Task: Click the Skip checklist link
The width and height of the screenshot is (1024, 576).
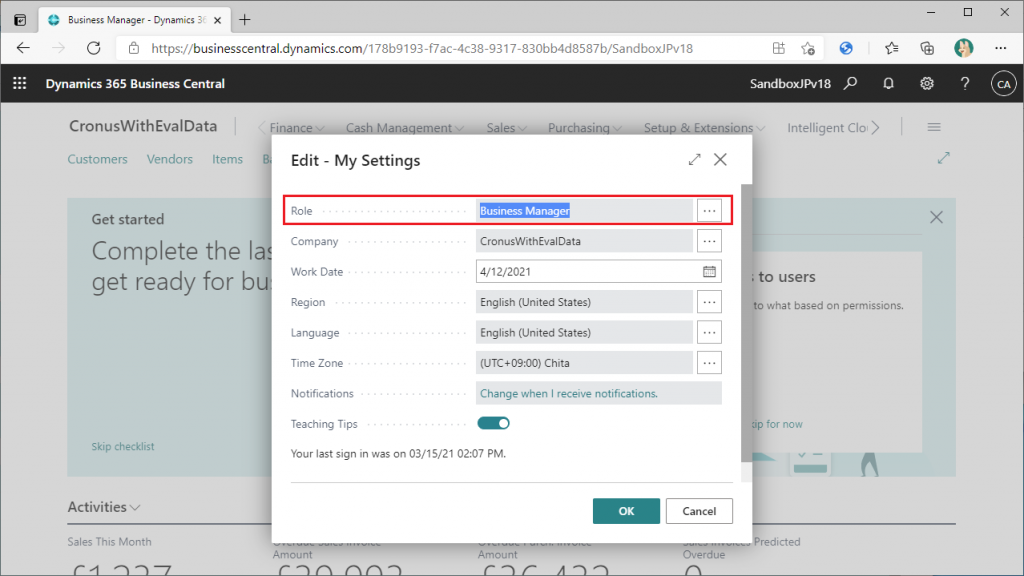Action: click(123, 447)
